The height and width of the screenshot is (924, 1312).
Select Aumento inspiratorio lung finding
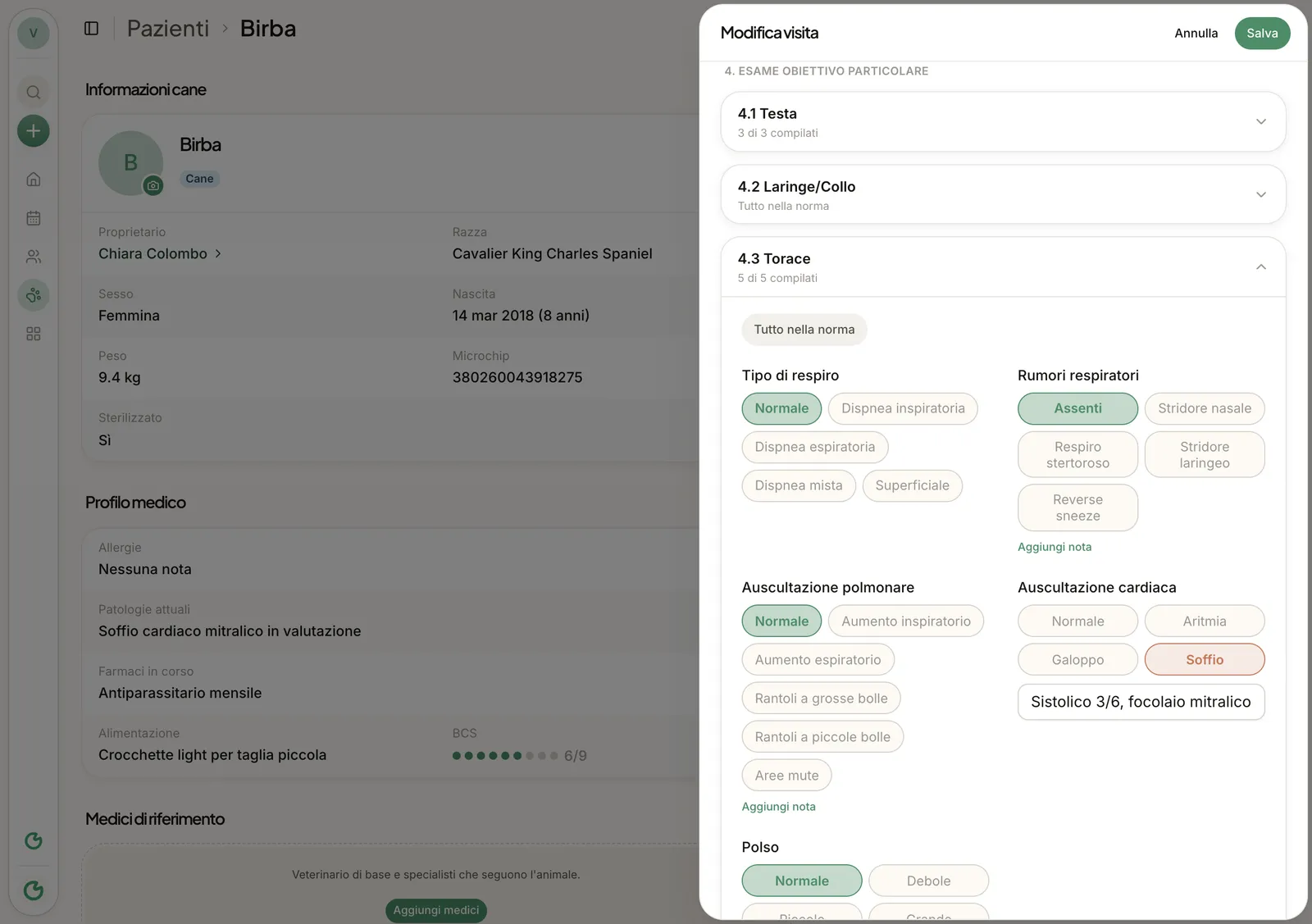click(x=905, y=621)
